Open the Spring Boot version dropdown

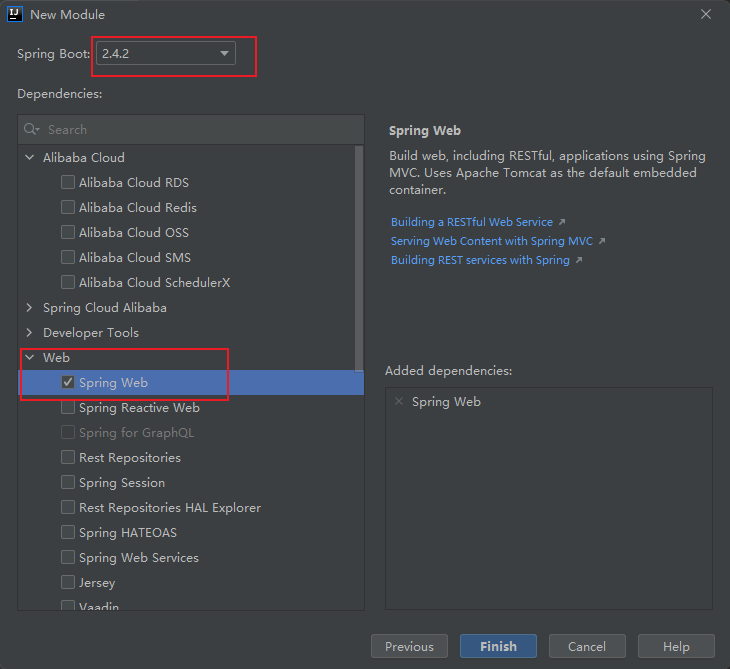pos(166,53)
